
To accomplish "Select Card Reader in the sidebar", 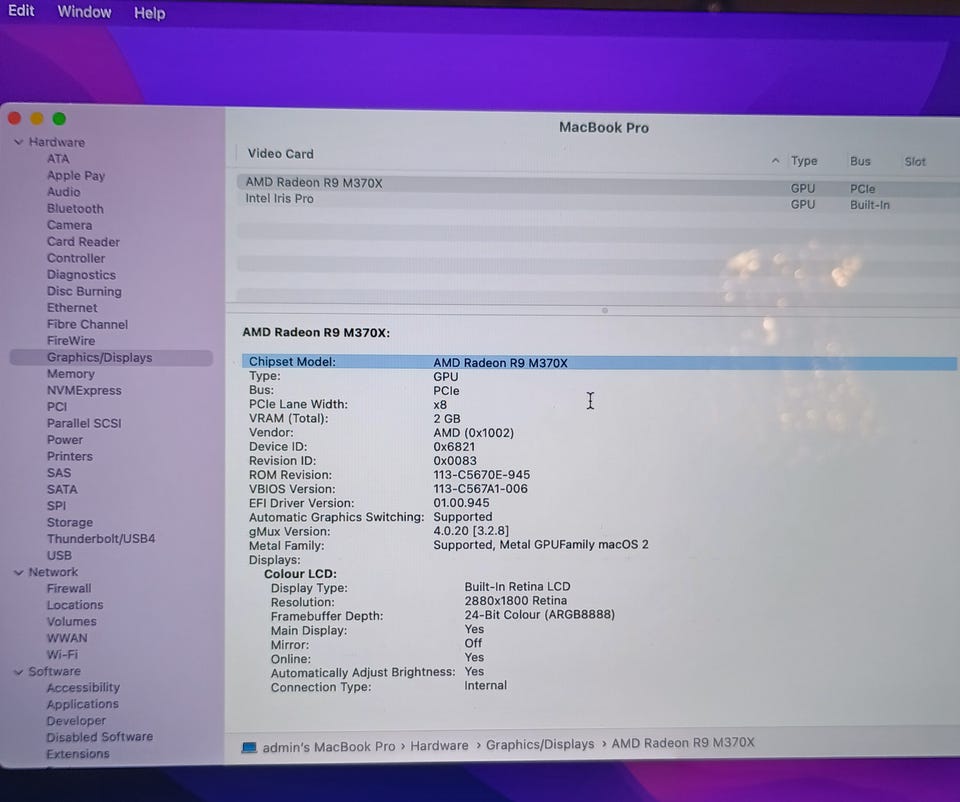I will [83, 241].
